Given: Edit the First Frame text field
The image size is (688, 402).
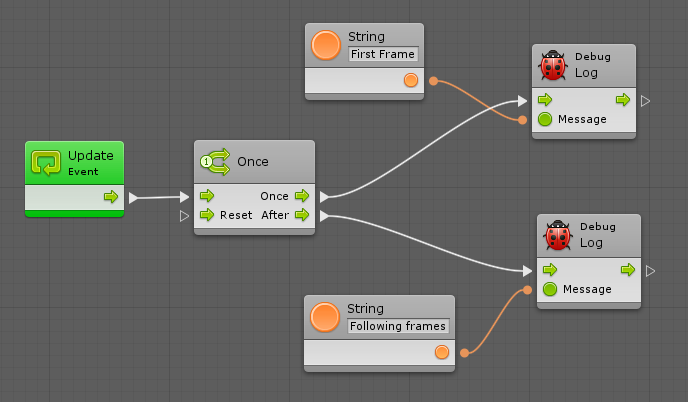Looking at the screenshot, I should (383, 54).
